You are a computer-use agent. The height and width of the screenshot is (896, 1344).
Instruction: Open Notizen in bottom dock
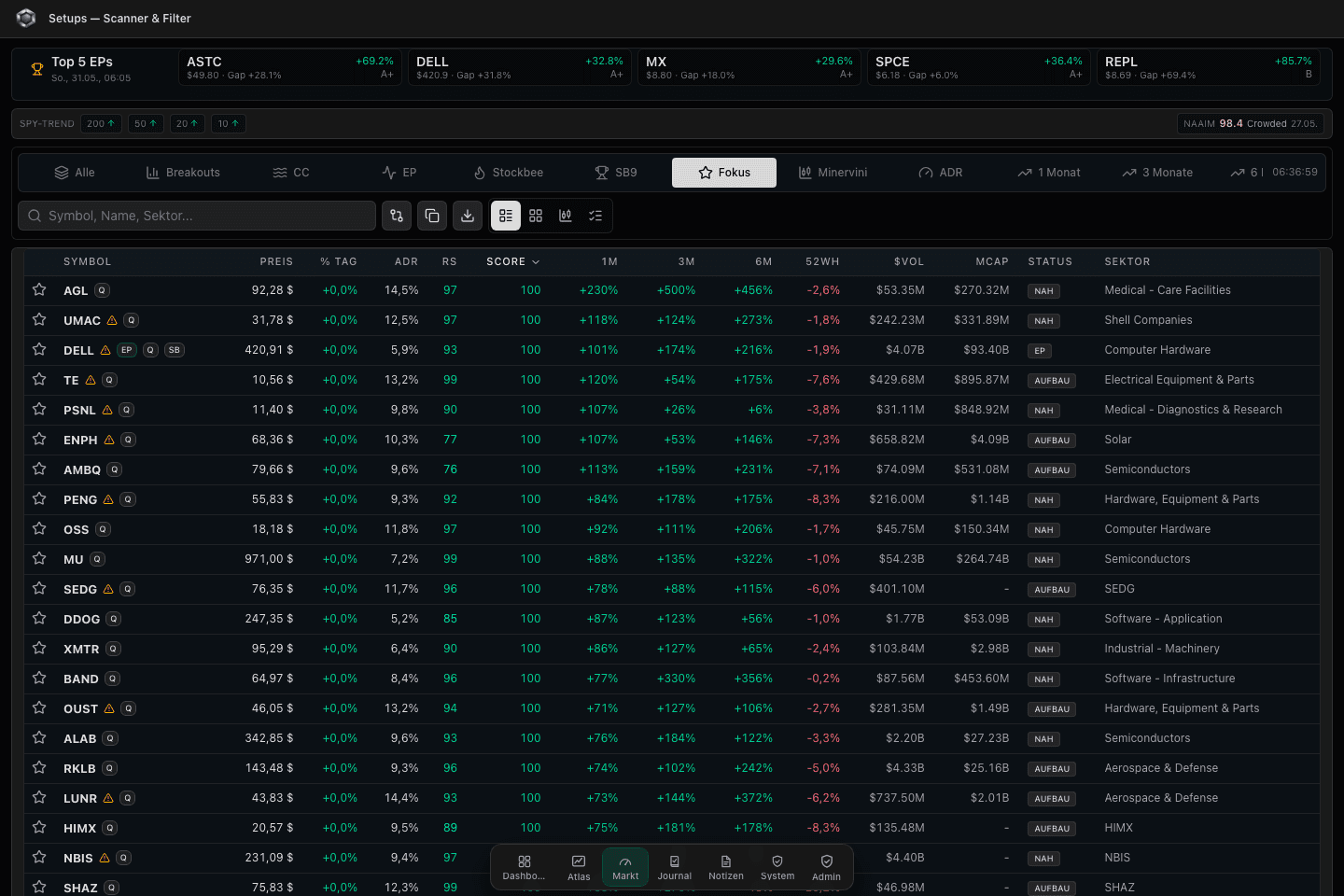726,867
